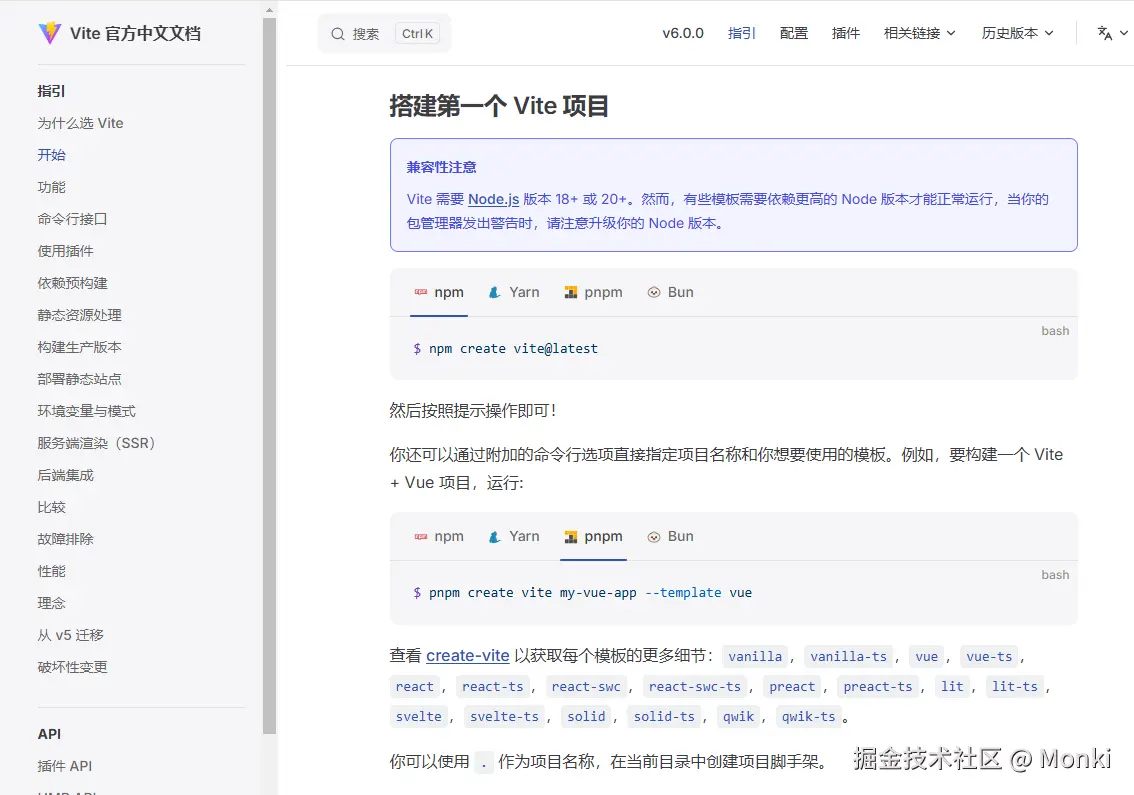1134x795 pixels.
Task: Open 破坏性变更 in sidebar
Action: point(72,667)
